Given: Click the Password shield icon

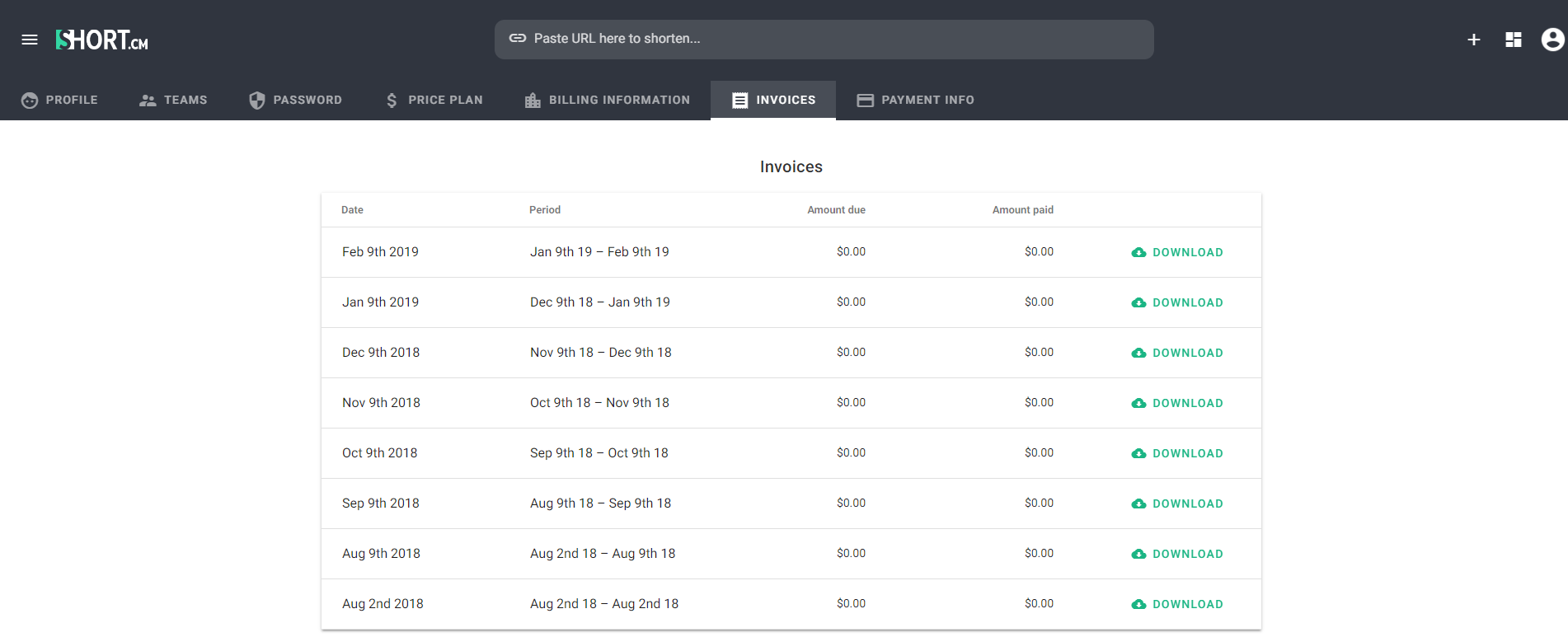Looking at the screenshot, I should click(x=257, y=101).
